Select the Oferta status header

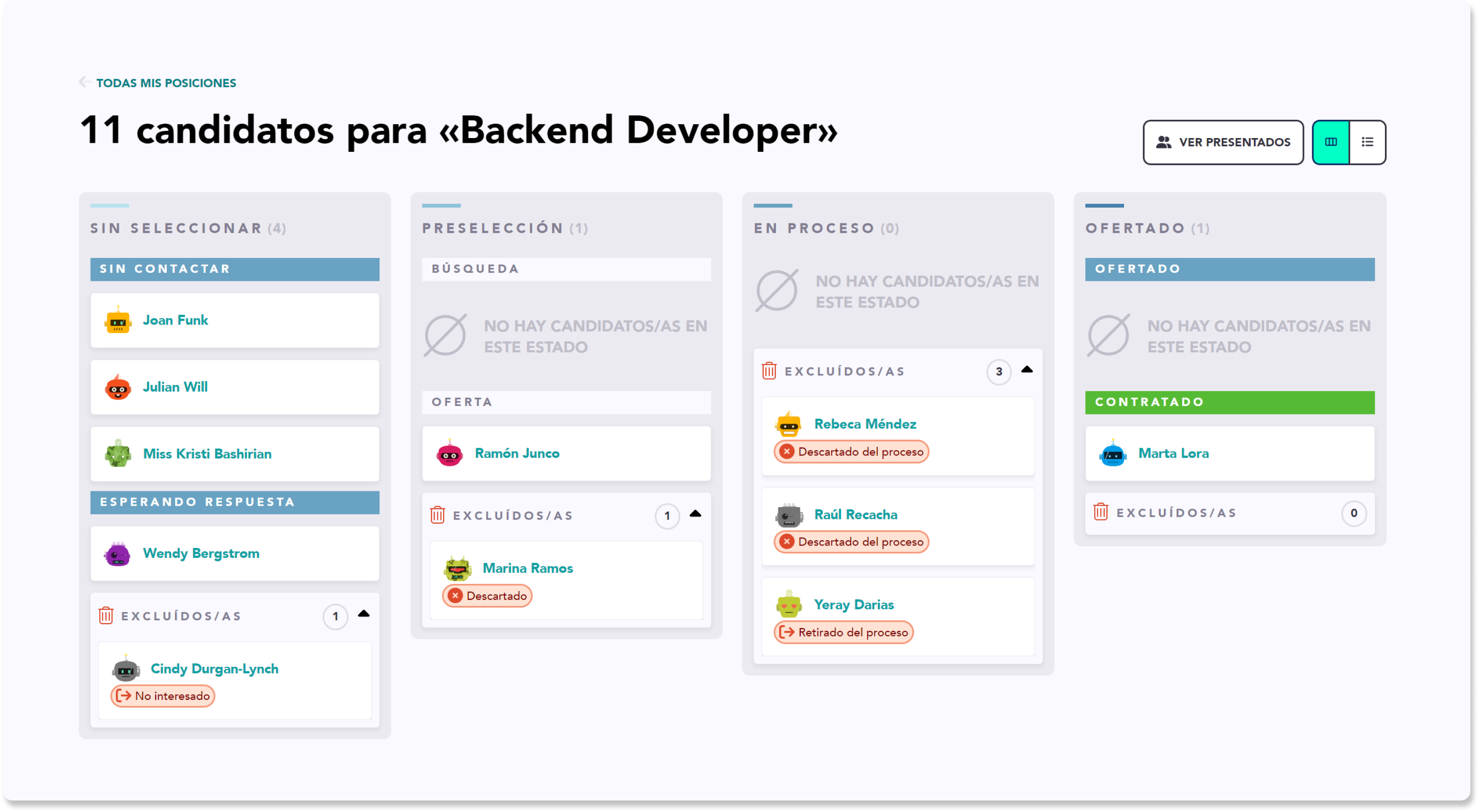pyautogui.click(x=566, y=402)
